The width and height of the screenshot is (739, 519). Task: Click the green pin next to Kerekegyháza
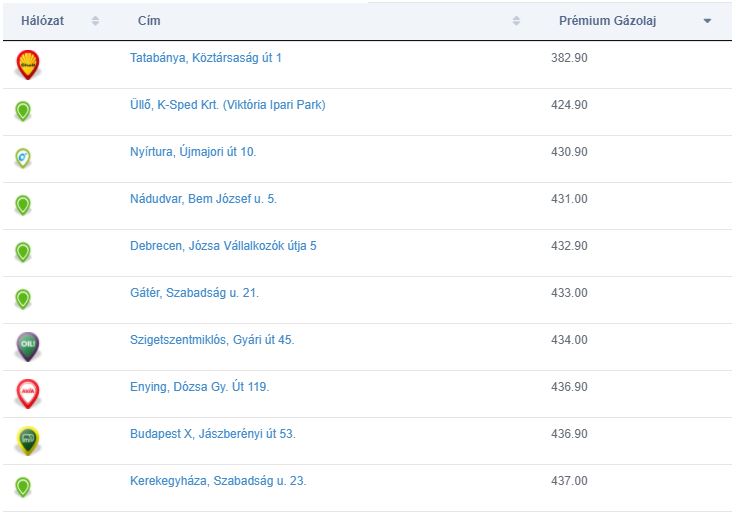point(23,487)
